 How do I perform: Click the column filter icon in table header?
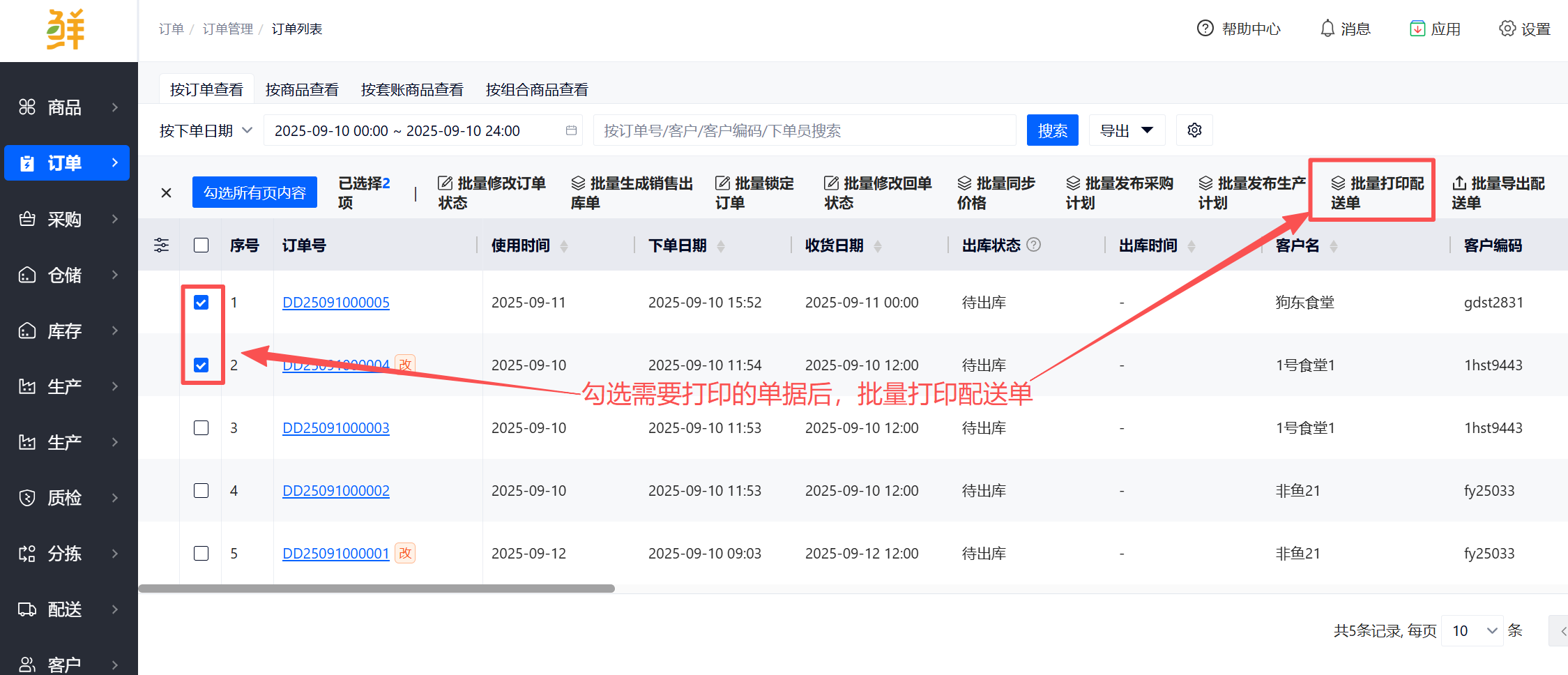click(161, 245)
